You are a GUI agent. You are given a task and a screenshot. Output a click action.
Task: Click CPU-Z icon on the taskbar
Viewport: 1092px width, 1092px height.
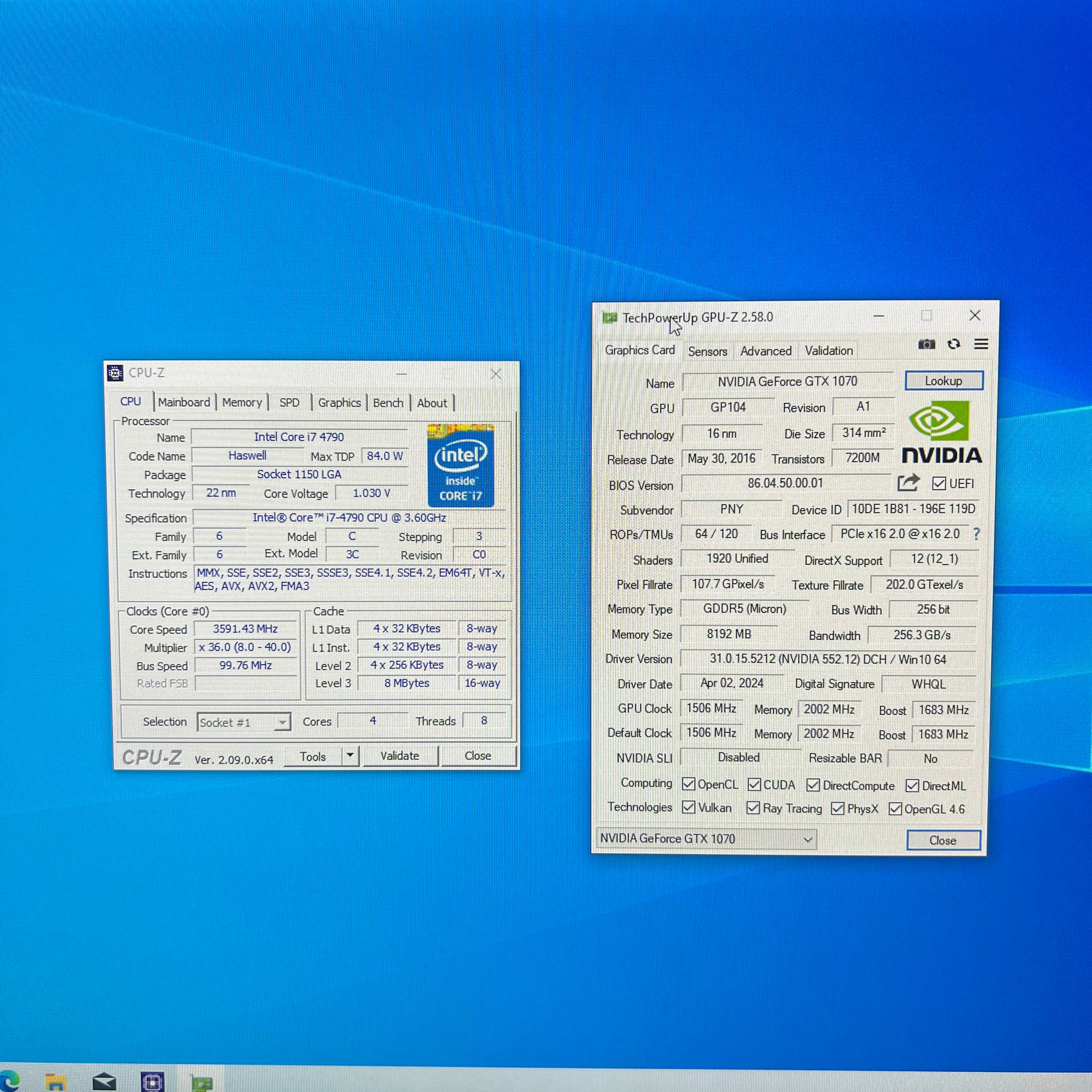tap(153, 1082)
